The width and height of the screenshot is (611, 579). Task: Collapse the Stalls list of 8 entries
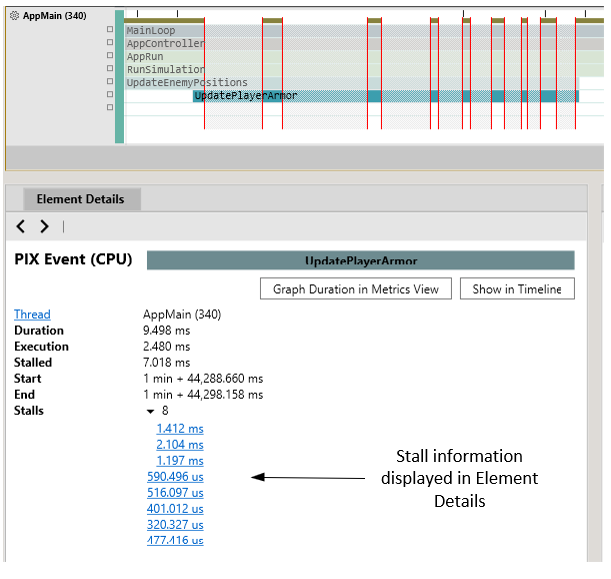pos(150,411)
